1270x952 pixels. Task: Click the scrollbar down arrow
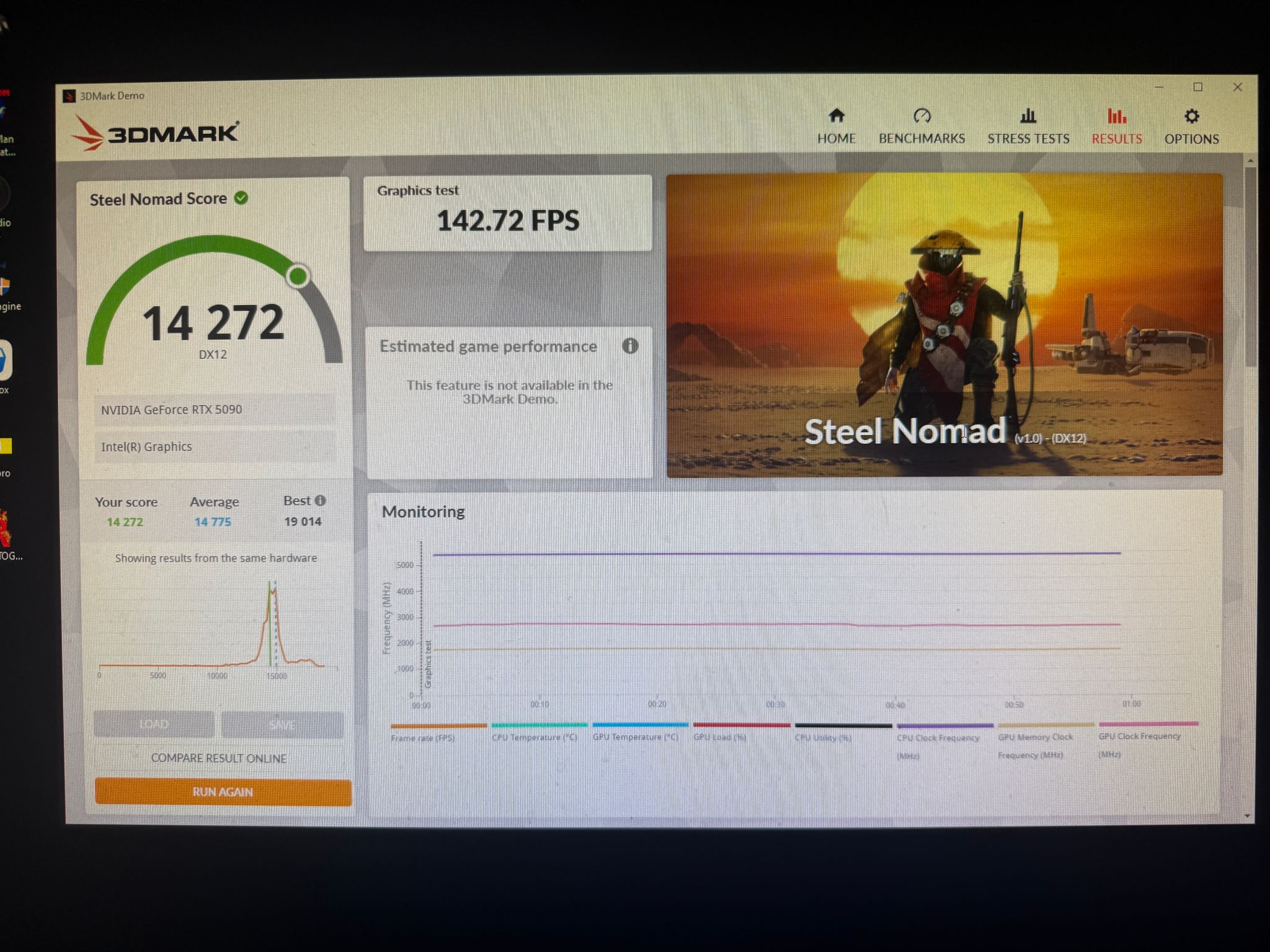pos(1248,816)
